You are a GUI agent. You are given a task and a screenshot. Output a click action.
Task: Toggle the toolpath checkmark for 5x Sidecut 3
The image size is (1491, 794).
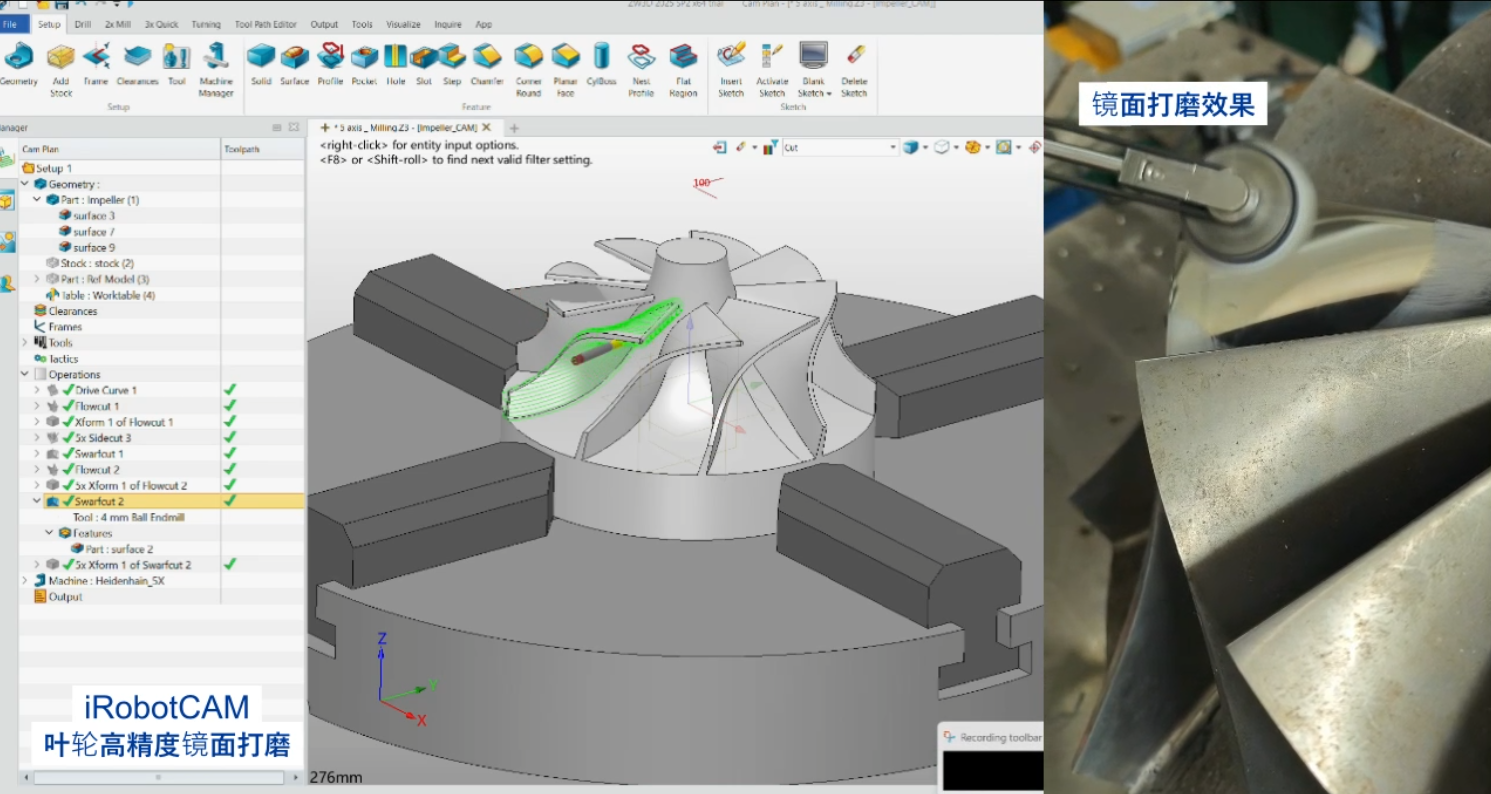click(230, 438)
